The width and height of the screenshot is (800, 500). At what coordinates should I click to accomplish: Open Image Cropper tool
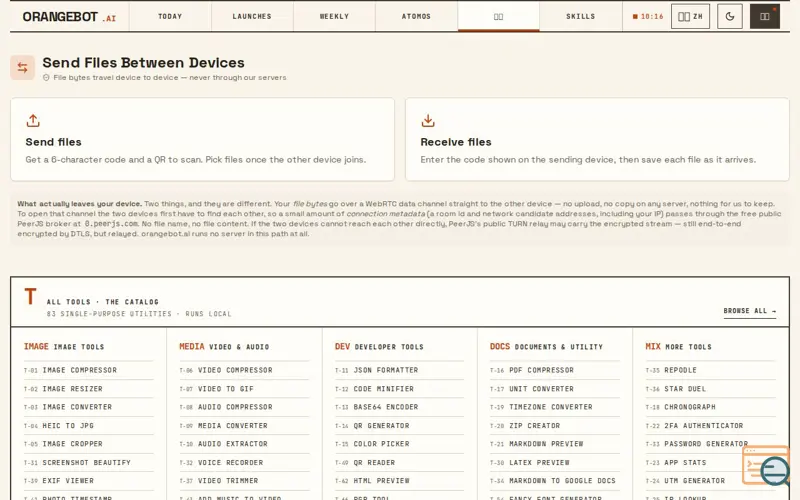89,444
